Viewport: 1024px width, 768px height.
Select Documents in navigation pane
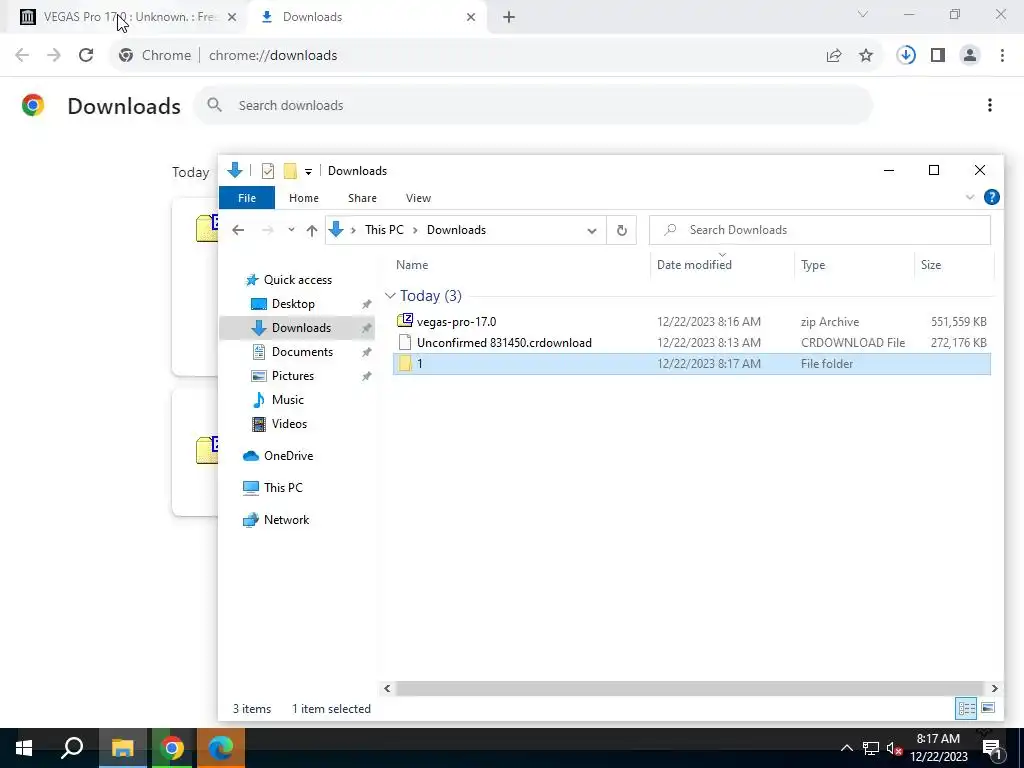tap(302, 352)
